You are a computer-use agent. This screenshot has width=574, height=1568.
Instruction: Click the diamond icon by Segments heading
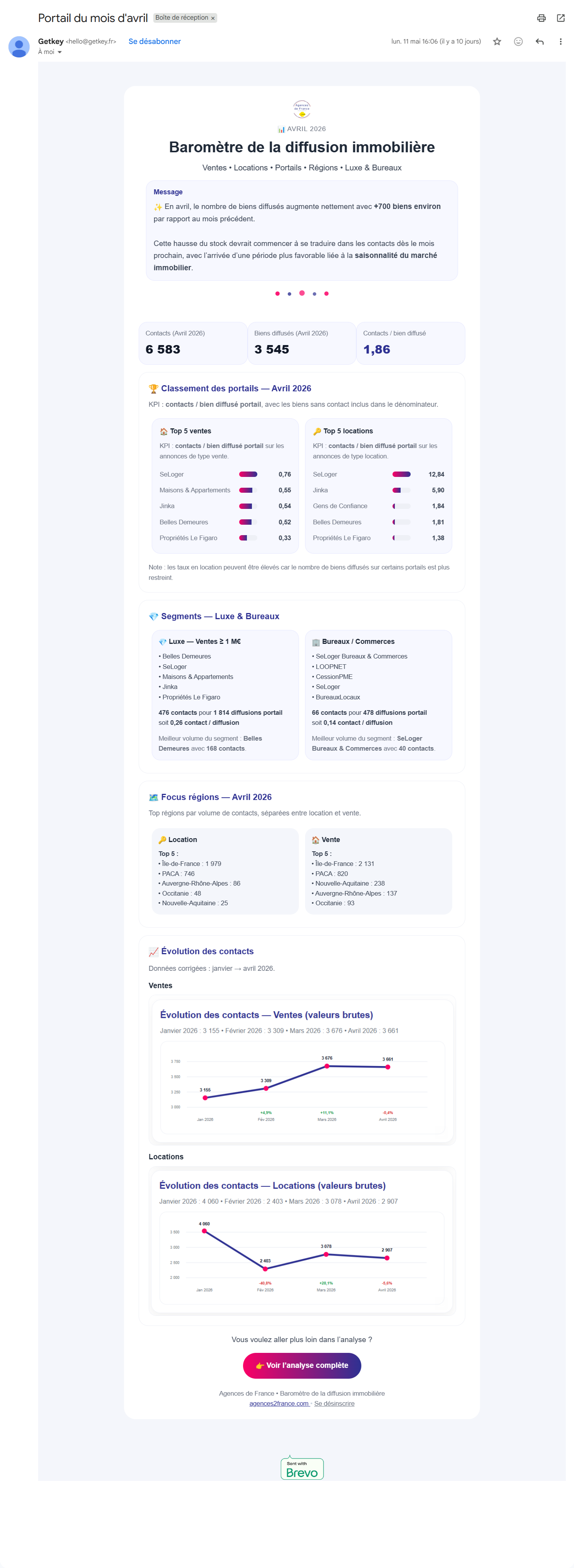click(153, 616)
